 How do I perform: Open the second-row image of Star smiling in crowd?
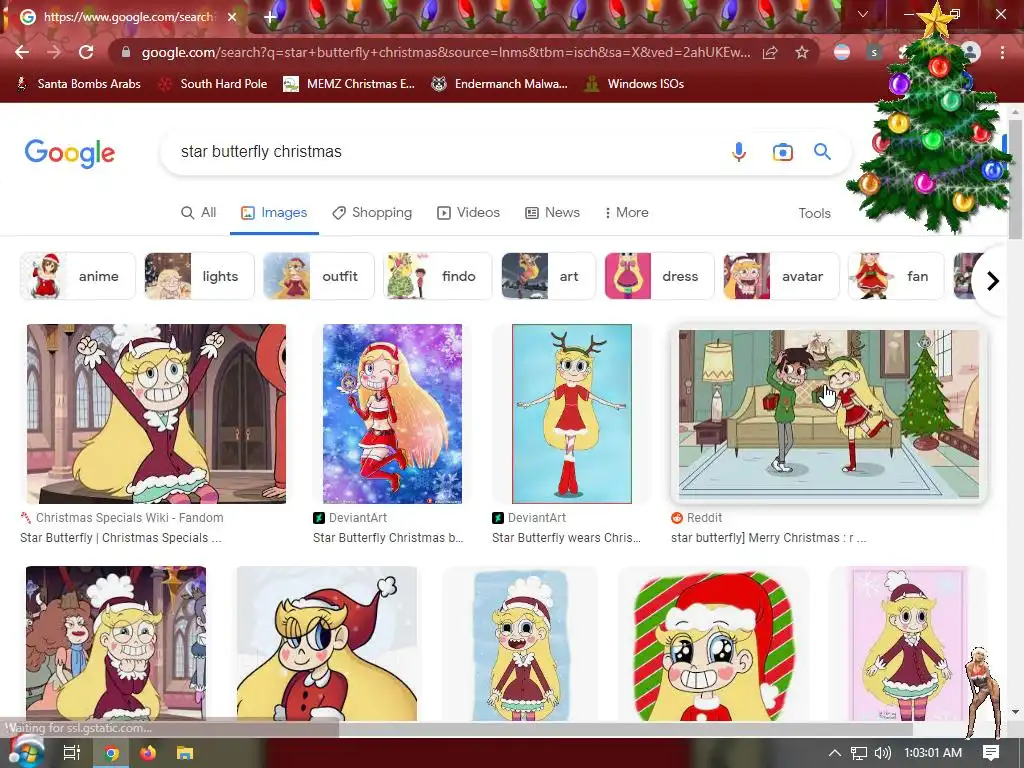[116, 643]
